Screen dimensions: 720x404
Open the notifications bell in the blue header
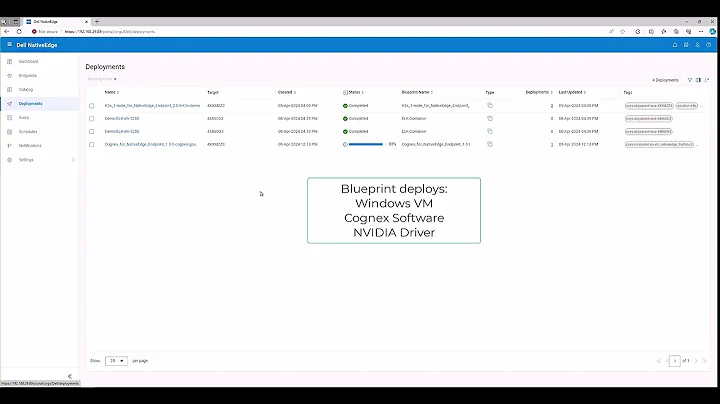[x=675, y=45]
